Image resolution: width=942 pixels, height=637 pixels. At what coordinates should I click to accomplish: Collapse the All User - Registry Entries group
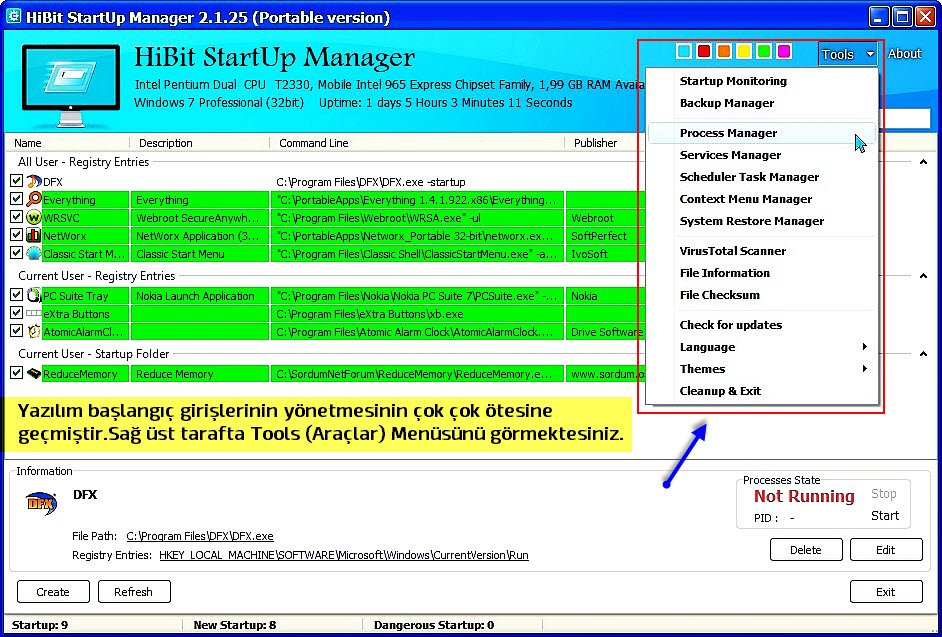tap(923, 162)
